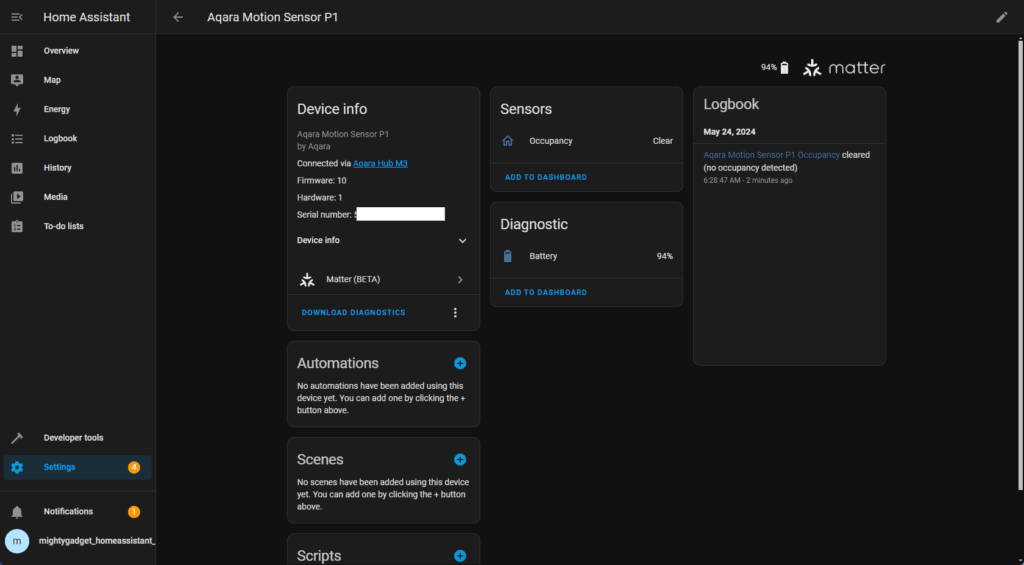Screen dimensions: 1024x565
Task: Open Aqara Motion Sensor P1 Occupancy logbook entry
Action: [x=771, y=155]
